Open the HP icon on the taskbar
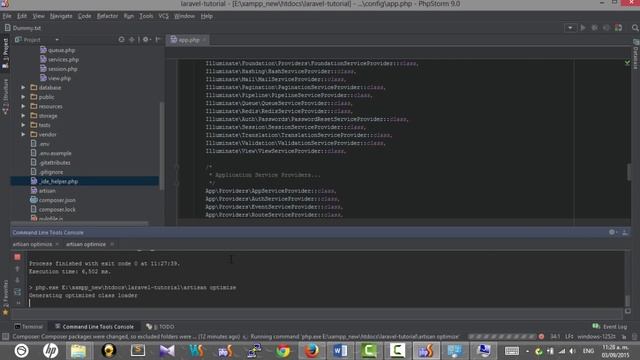 (50, 351)
